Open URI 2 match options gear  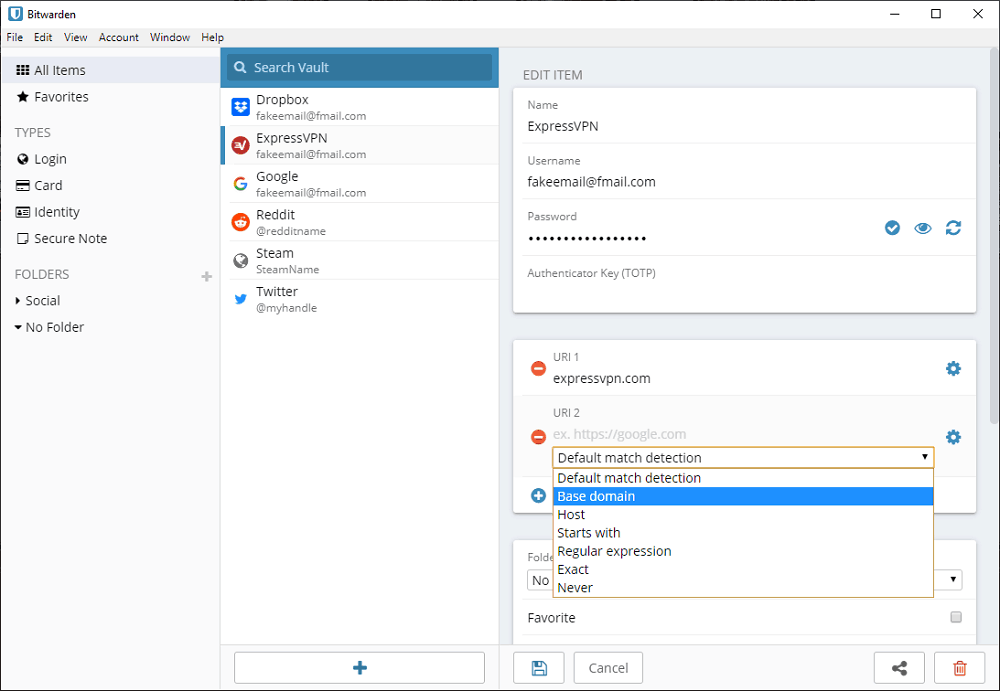(x=953, y=437)
